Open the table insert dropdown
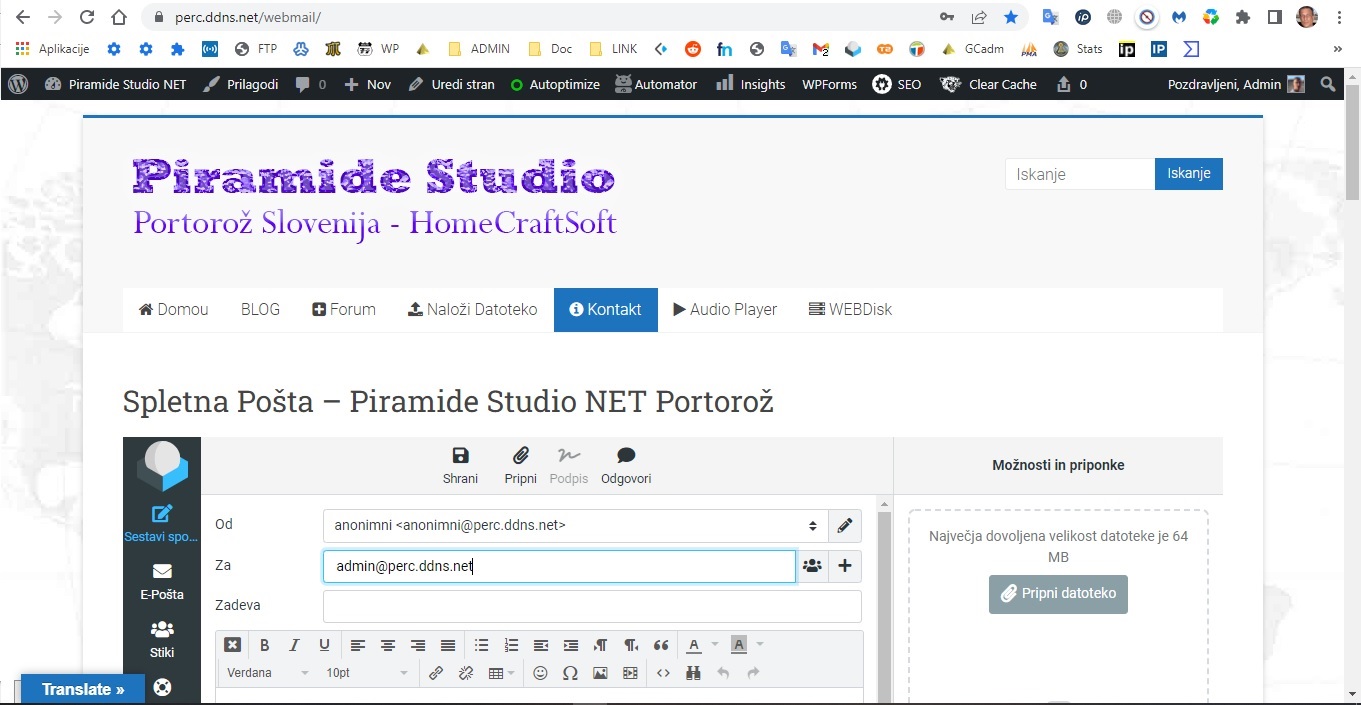 (501, 673)
